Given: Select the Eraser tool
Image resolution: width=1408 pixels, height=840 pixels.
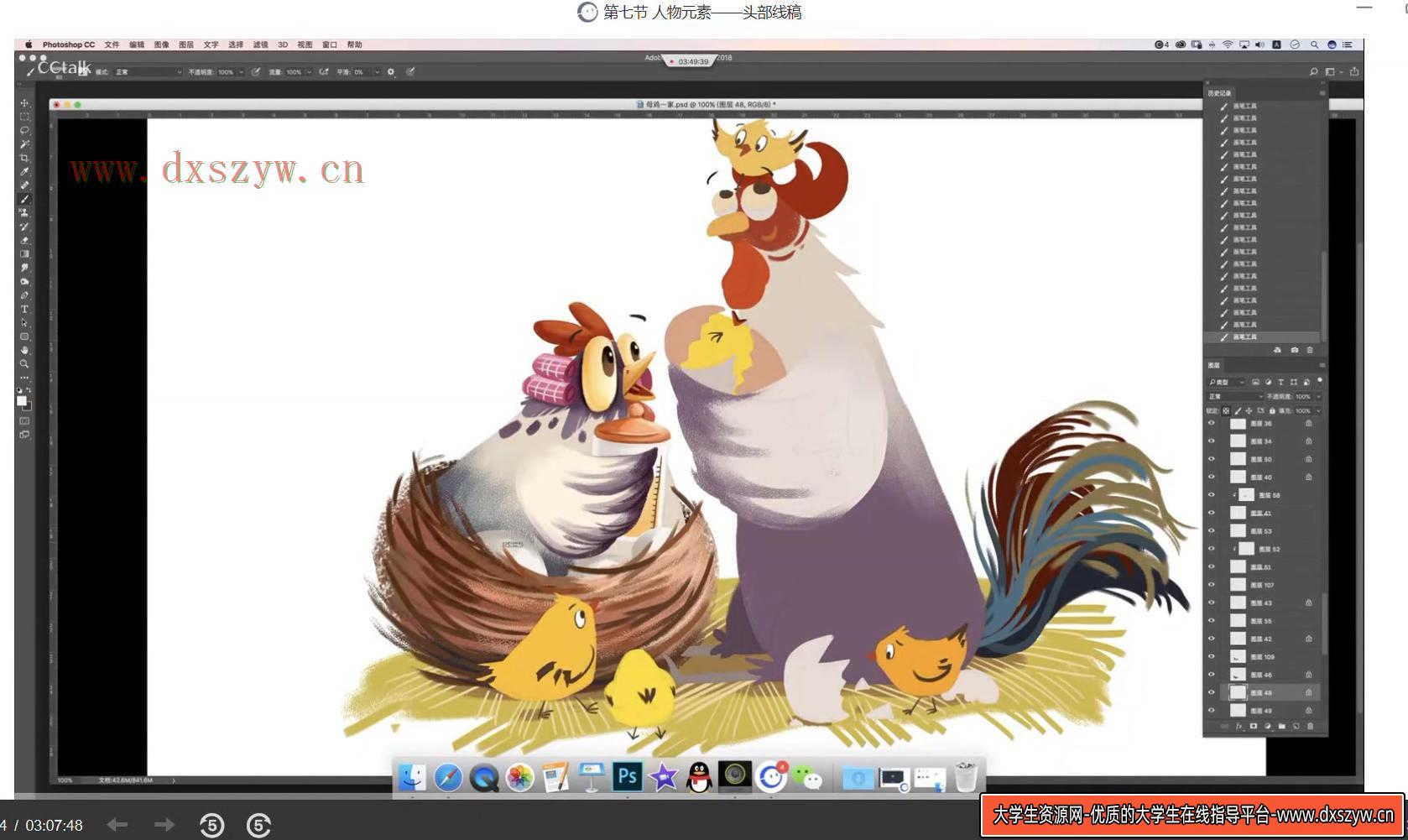Looking at the screenshot, I should tap(24, 240).
